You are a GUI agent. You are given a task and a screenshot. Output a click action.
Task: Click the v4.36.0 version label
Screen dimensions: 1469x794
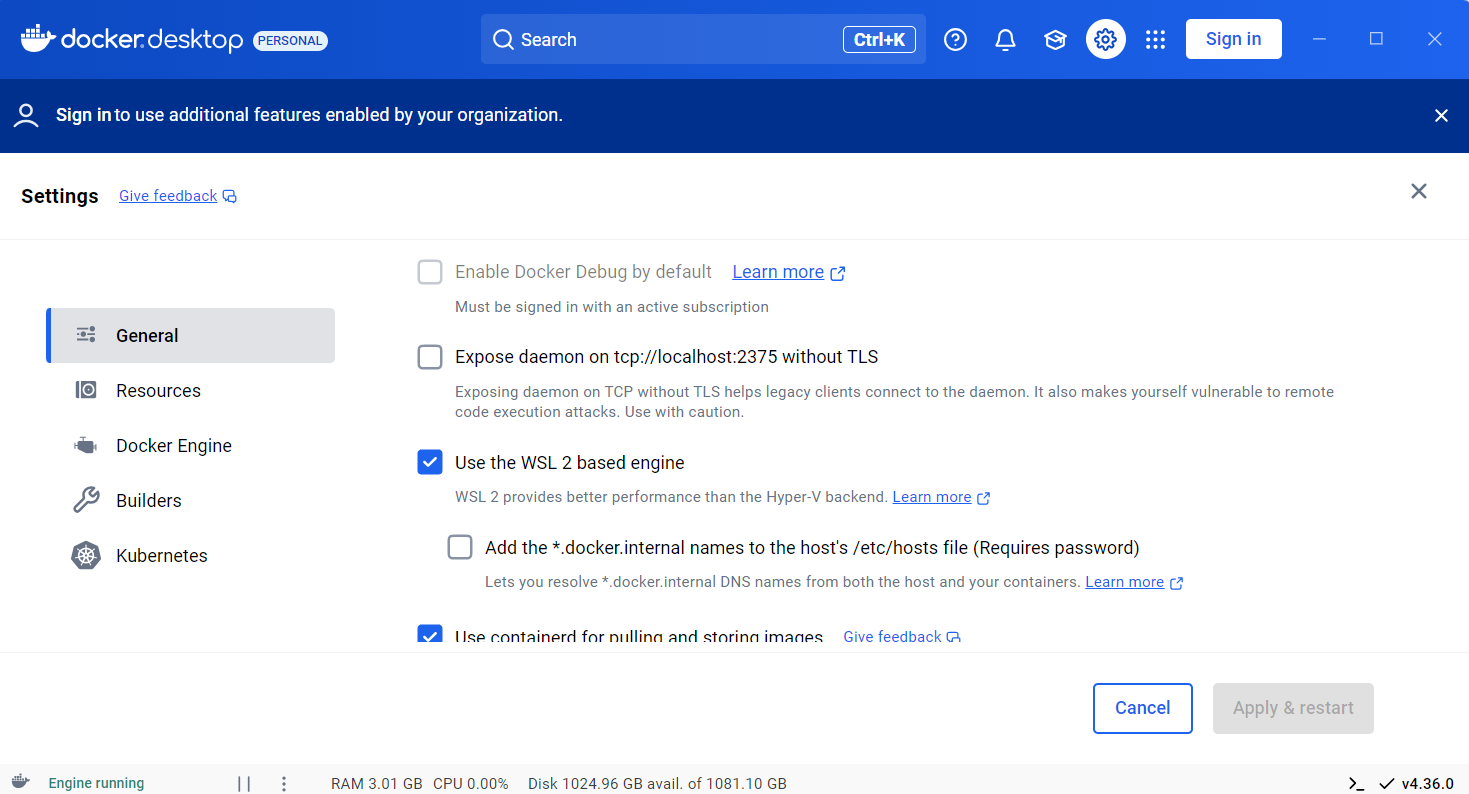1427,784
